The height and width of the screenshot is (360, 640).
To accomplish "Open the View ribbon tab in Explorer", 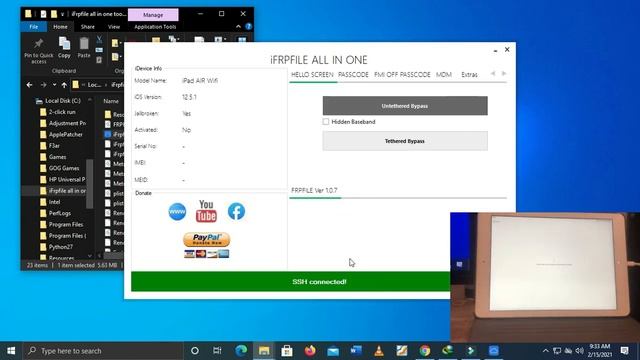I will click(114, 27).
